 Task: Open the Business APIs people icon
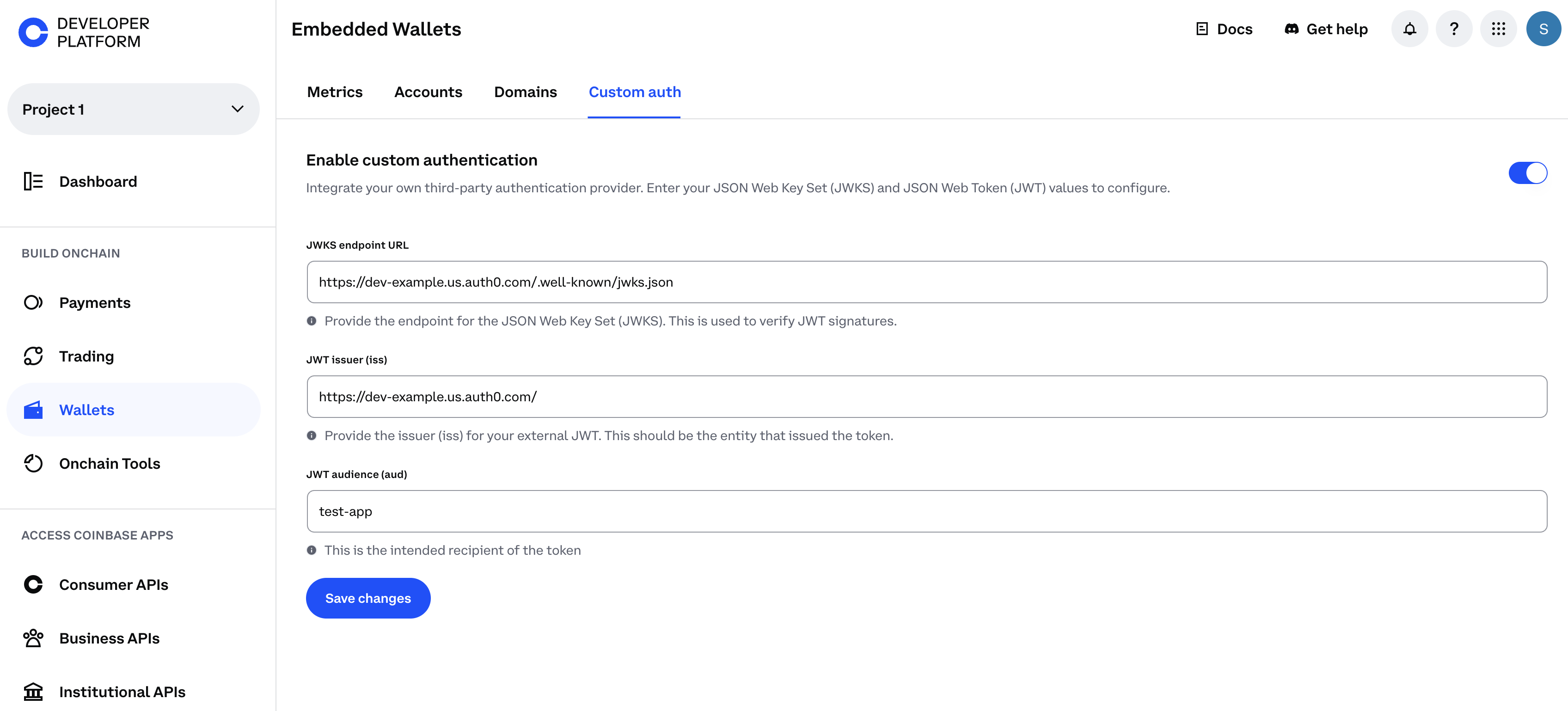pos(33,638)
